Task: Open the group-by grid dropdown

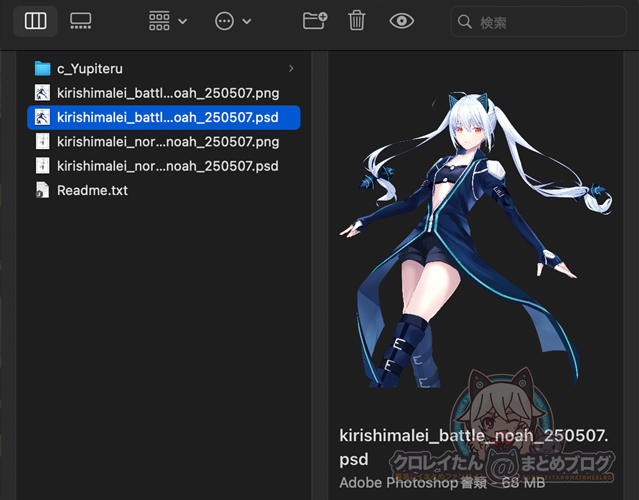Action: [167, 21]
